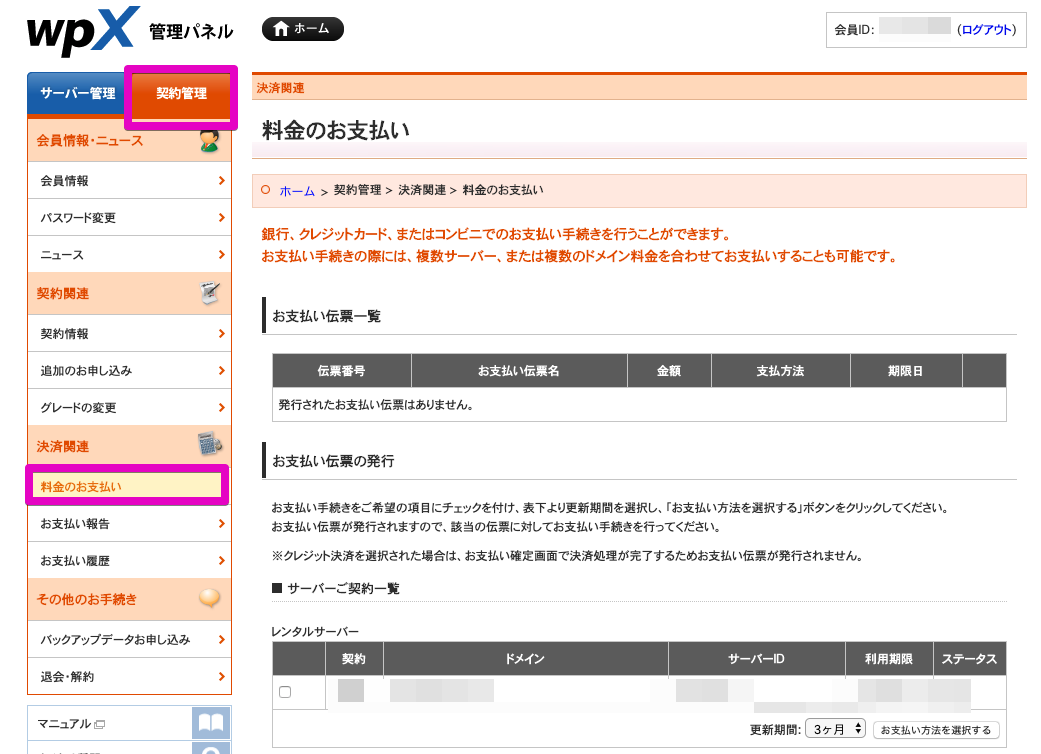Click the memo pad icon beside 契約関連
The image size is (1041, 754).
207,293
